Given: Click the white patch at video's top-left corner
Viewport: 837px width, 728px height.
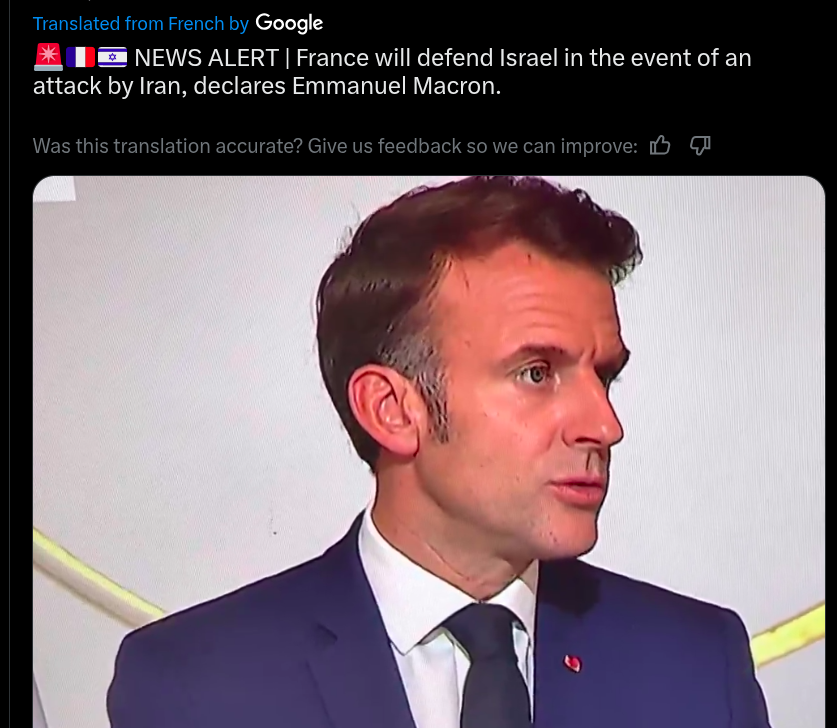Looking at the screenshot, I should (54, 188).
